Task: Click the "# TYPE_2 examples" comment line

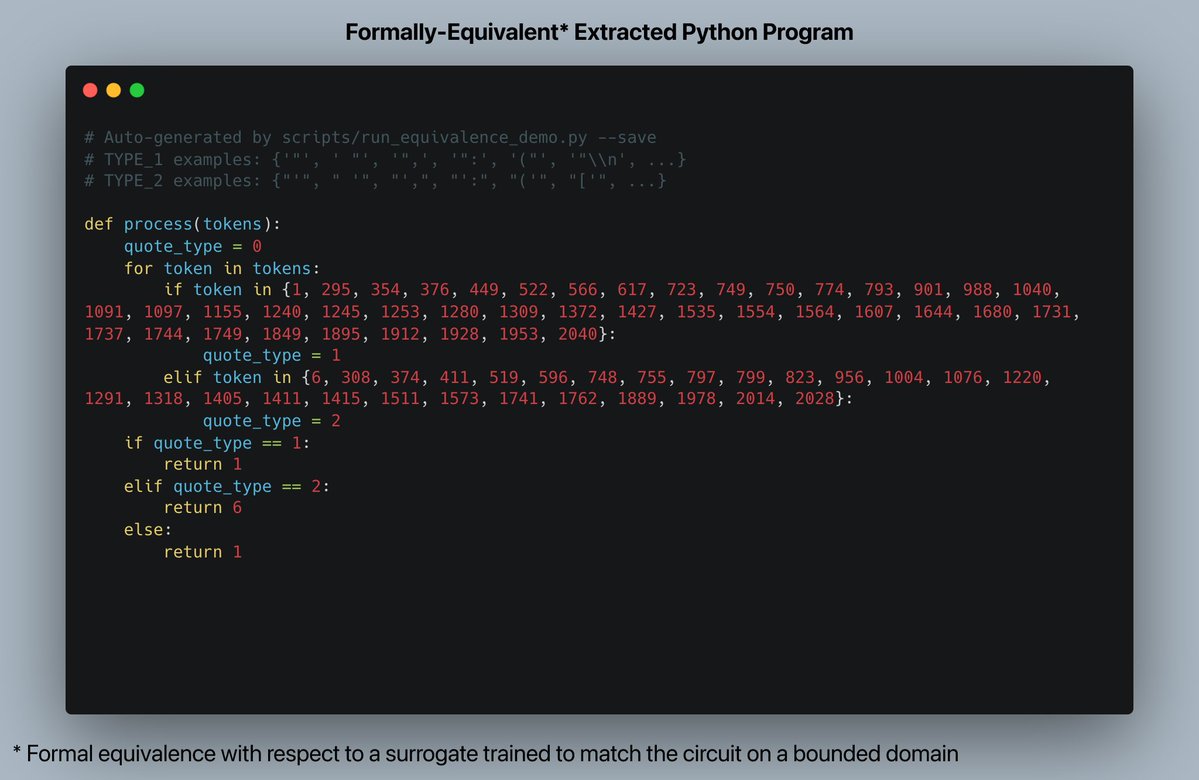Action: point(375,180)
